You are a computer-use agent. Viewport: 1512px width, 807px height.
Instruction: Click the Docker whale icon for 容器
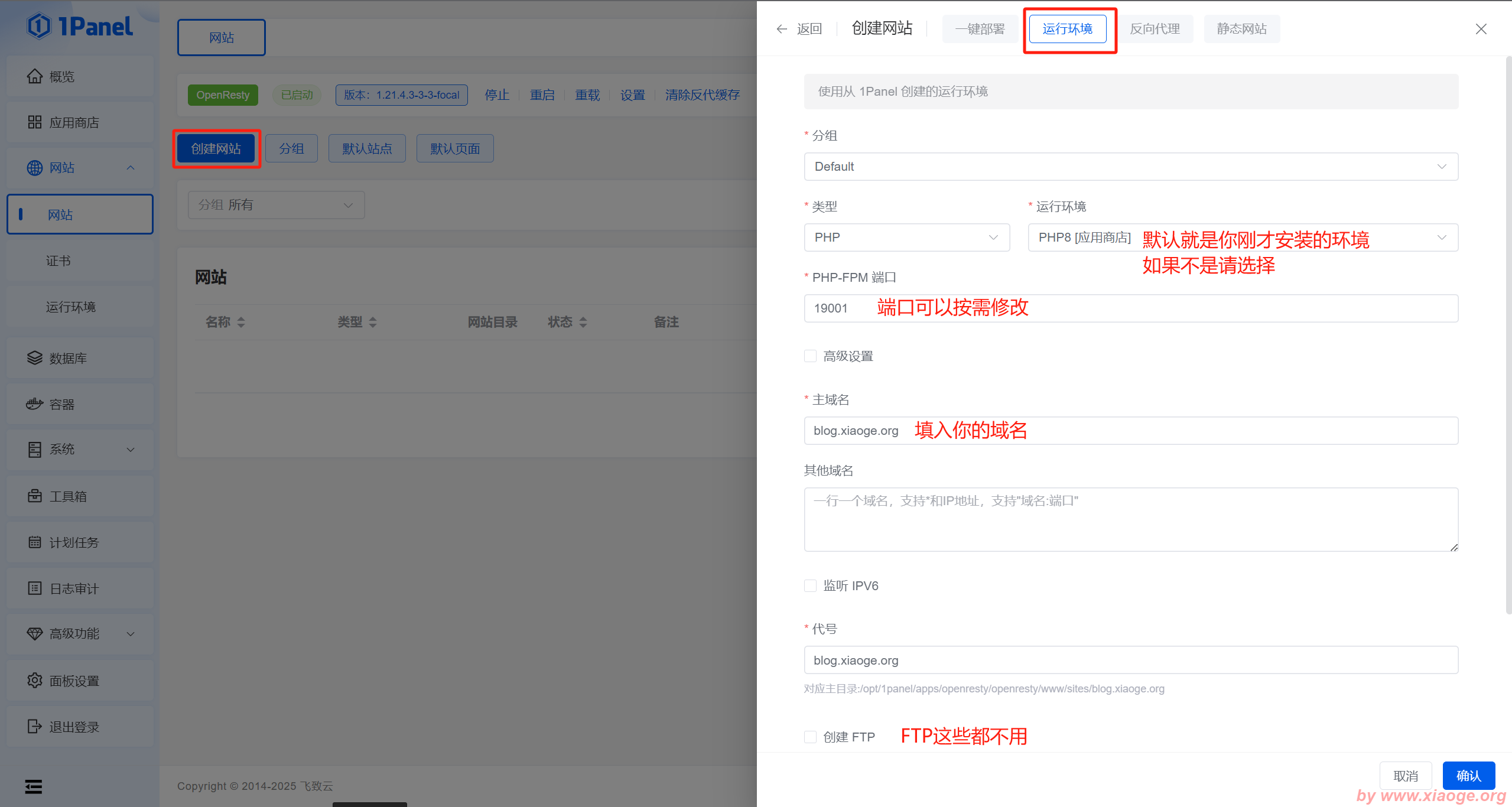tap(35, 404)
